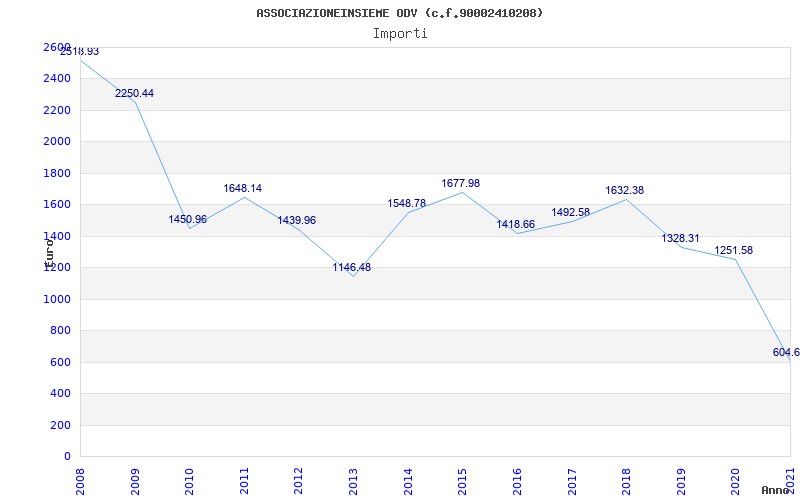Click the Anno x-axis title
Screen dimensions: 800x500
[x=776, y=490]
